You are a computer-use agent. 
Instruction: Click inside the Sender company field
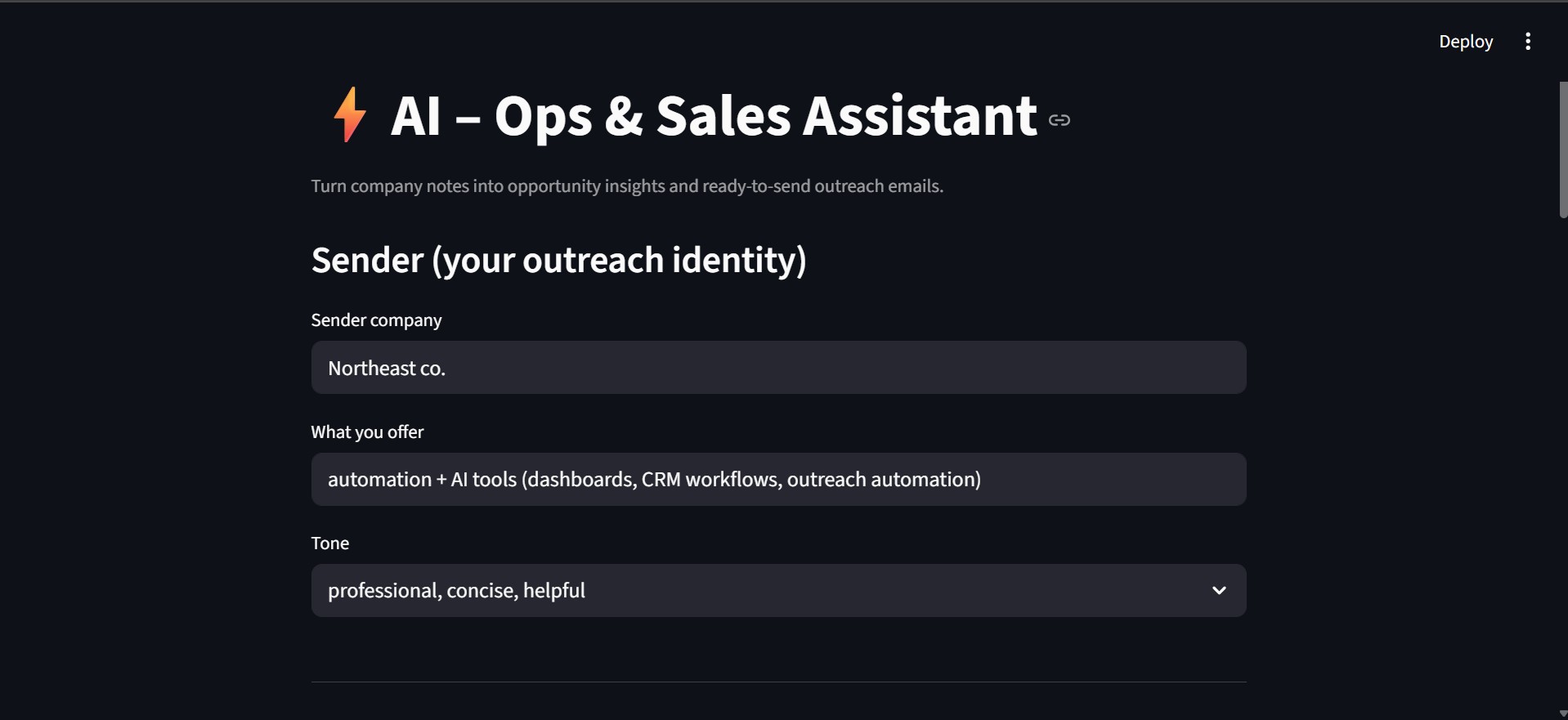pos(777,367)
